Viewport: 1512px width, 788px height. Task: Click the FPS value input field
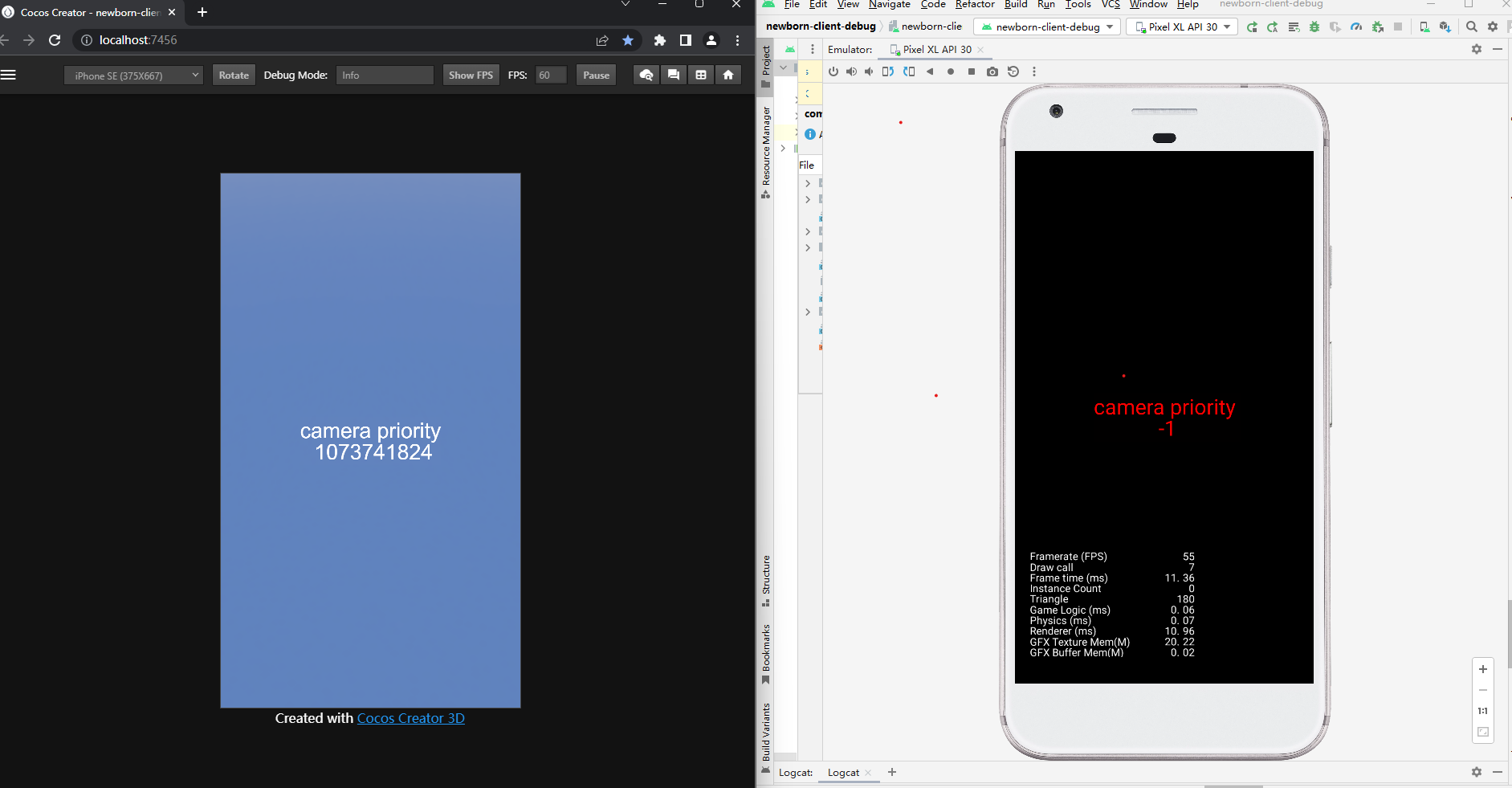[550, 74]
